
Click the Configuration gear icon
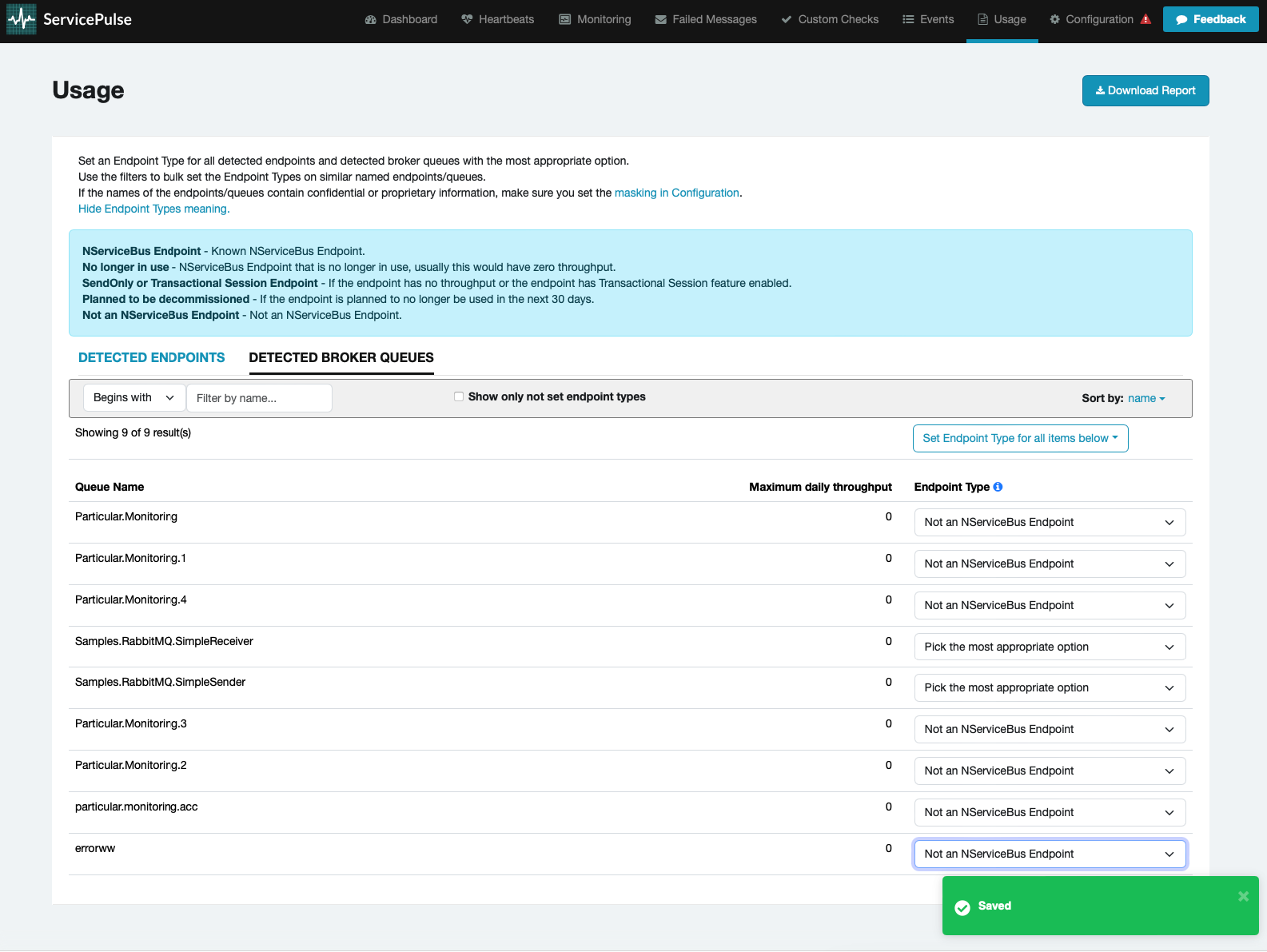(1055, 19)
